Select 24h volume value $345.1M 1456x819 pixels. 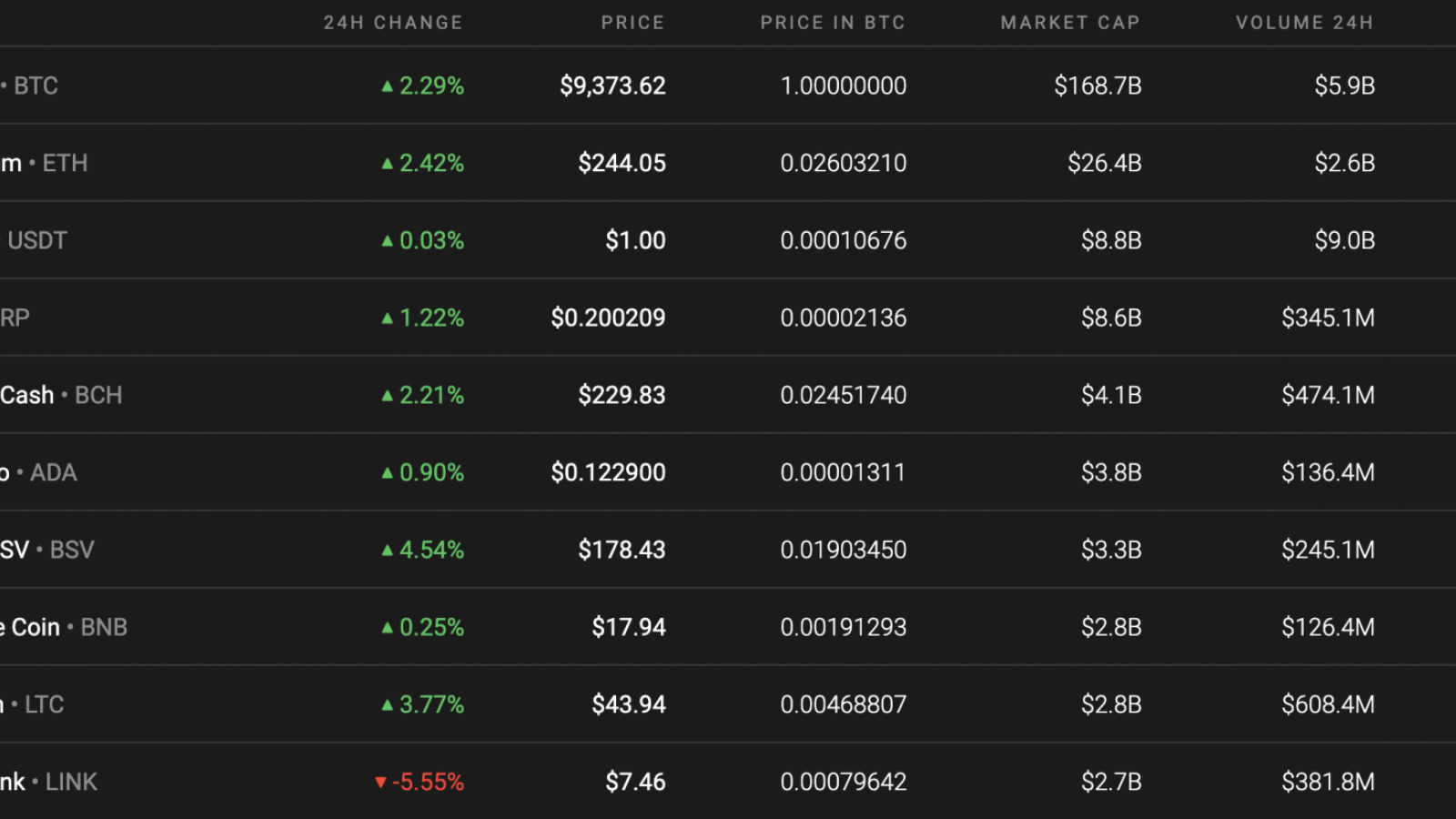click(x=1328, y=318)
